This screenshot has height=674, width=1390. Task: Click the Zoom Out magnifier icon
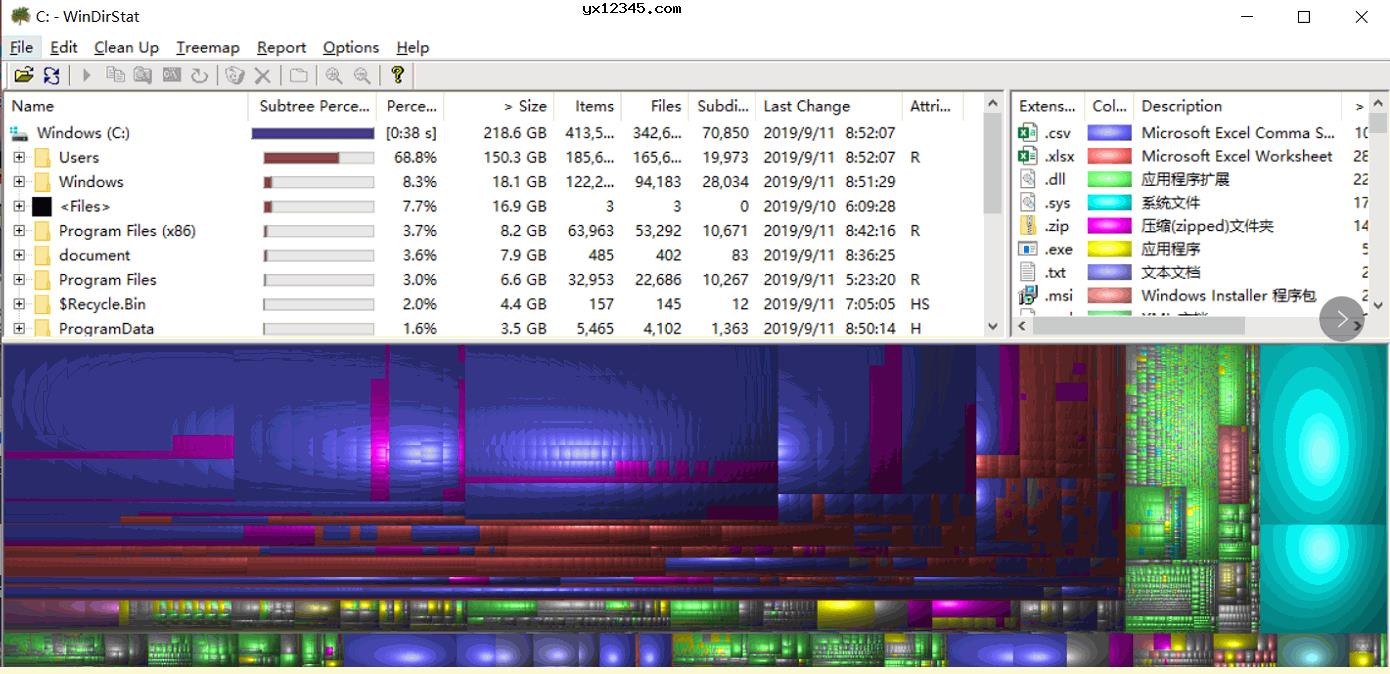click(362, 75)
